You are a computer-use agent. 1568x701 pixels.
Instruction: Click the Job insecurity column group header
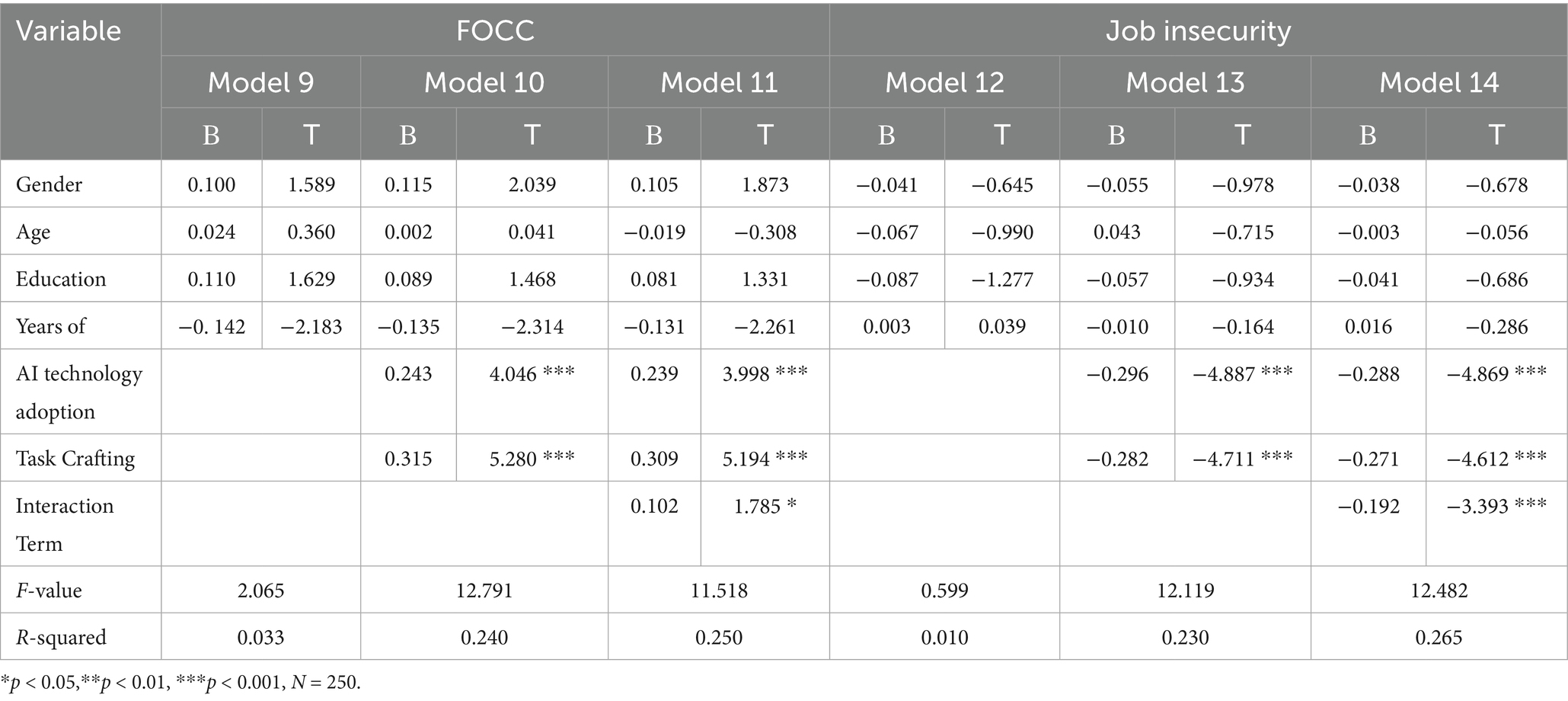(1198, 30)
